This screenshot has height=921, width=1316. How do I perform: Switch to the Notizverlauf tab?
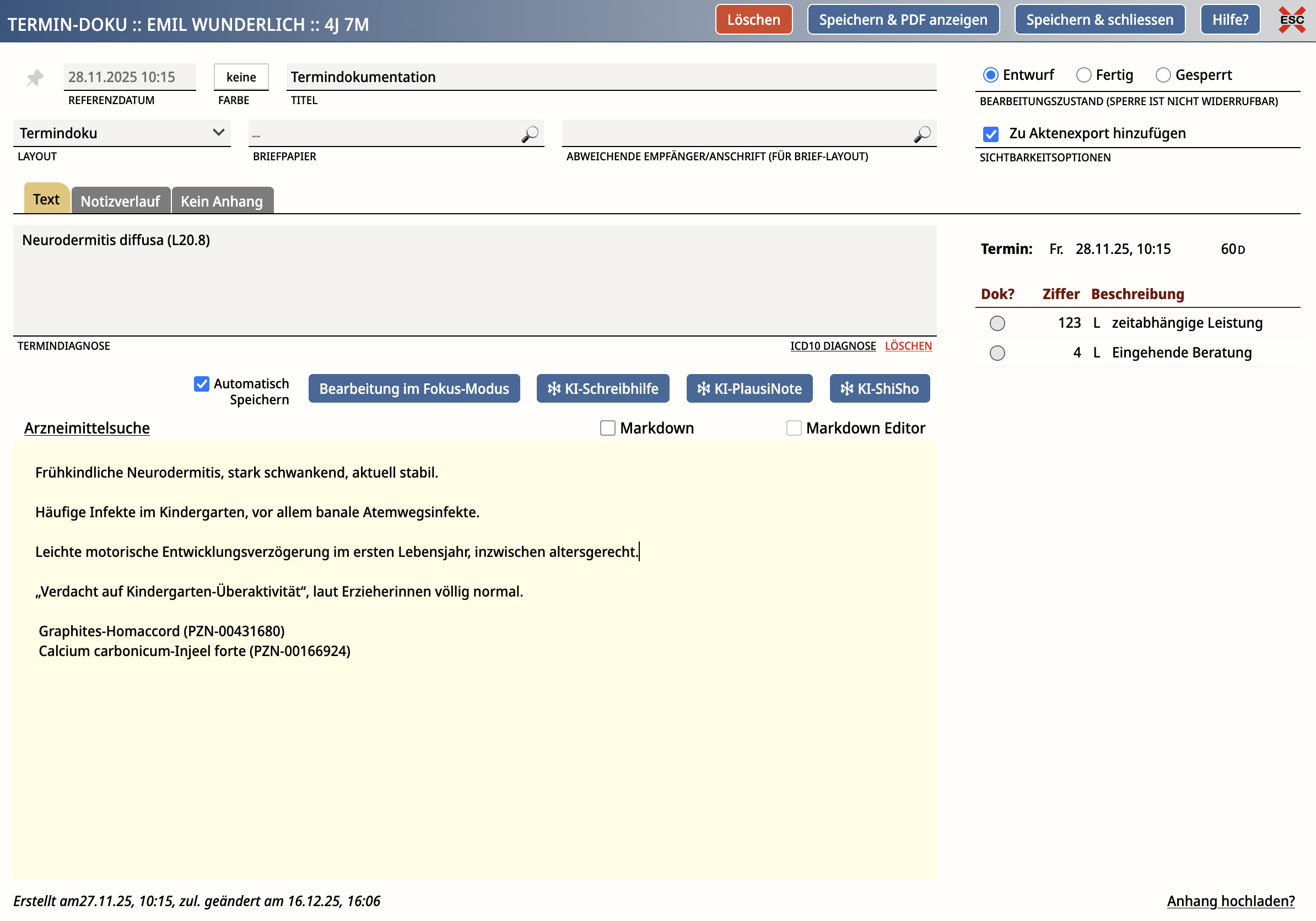[120, 201]
